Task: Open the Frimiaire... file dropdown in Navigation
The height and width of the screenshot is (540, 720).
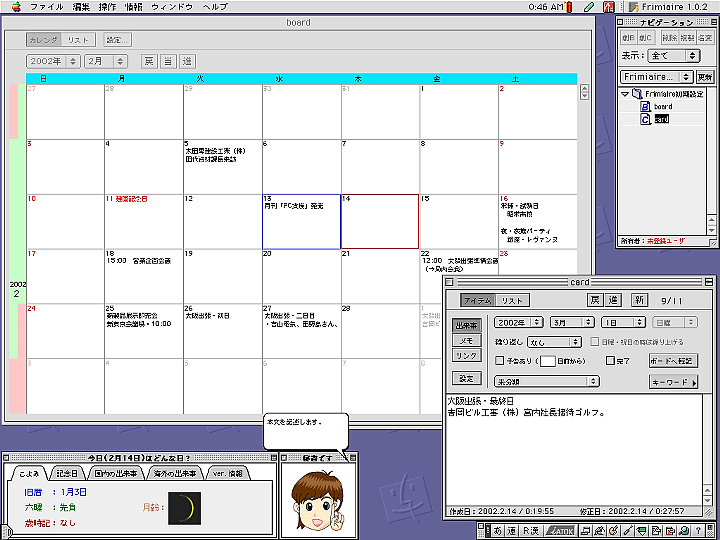Action: click(x=656, y=77)
